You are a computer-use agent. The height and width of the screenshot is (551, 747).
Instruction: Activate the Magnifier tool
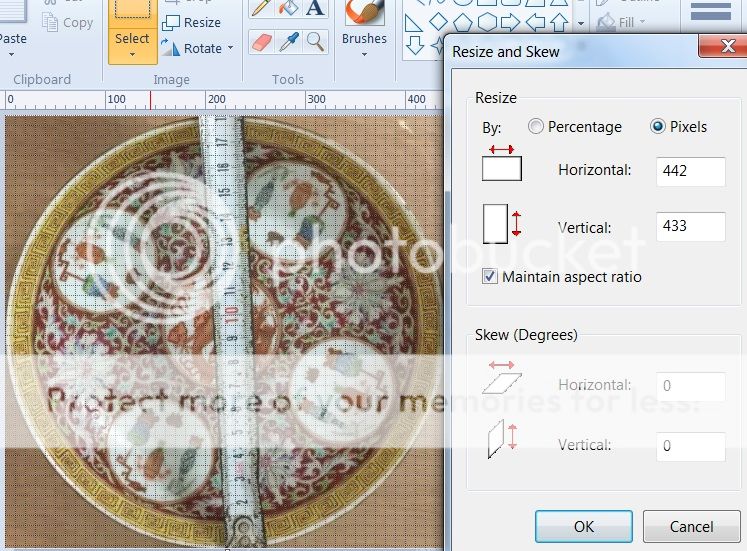tap(315, 41)
